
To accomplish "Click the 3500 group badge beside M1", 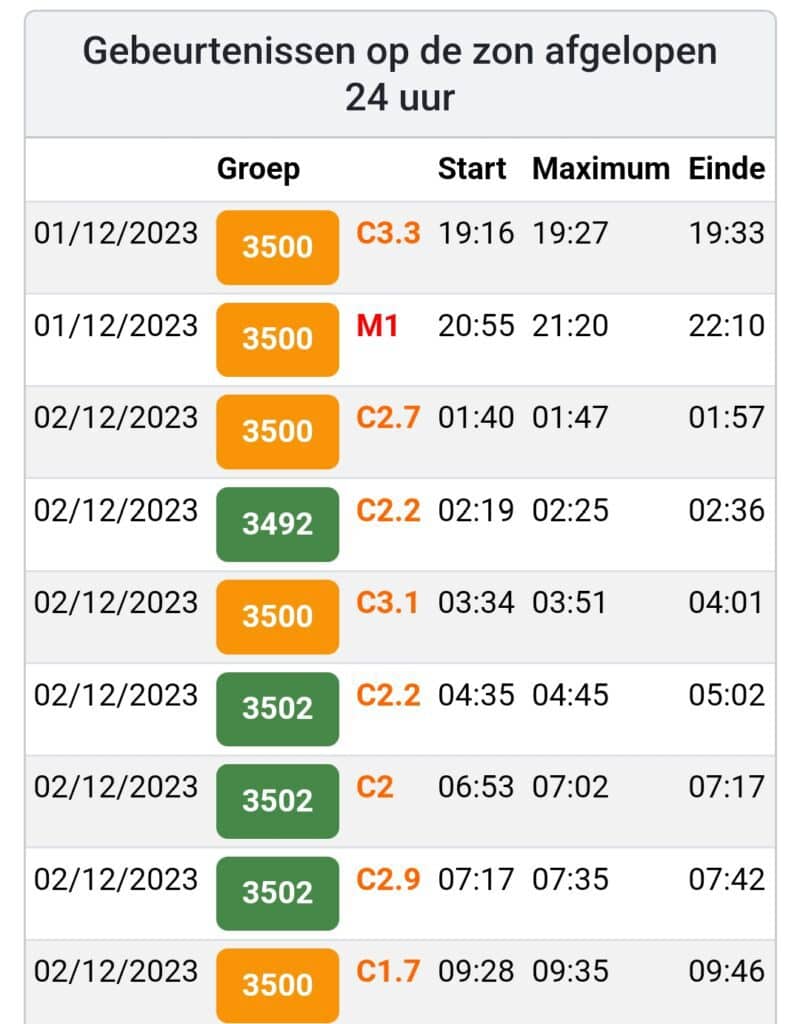I will (277, 339).
